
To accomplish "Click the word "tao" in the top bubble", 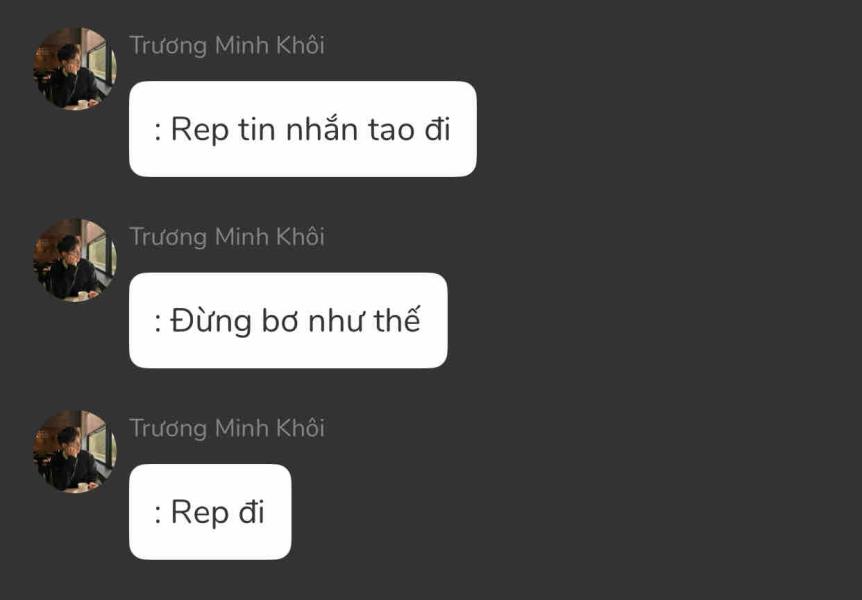I will click(390, 129).
